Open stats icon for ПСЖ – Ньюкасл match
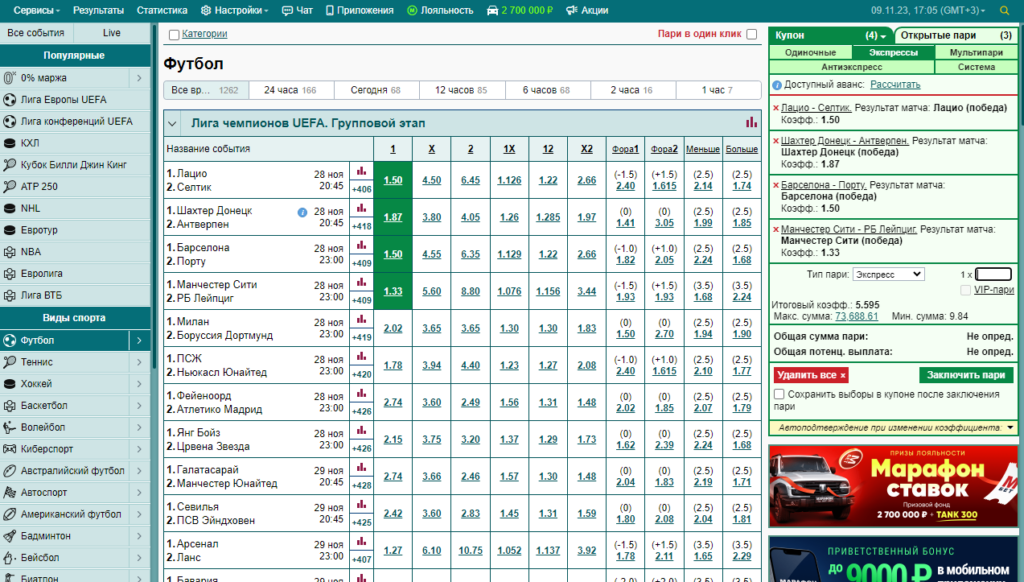 click(x=361, y=356)
